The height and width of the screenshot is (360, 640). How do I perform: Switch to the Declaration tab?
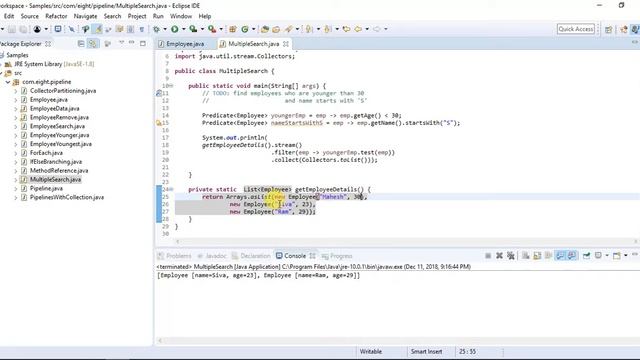[251, 256]
